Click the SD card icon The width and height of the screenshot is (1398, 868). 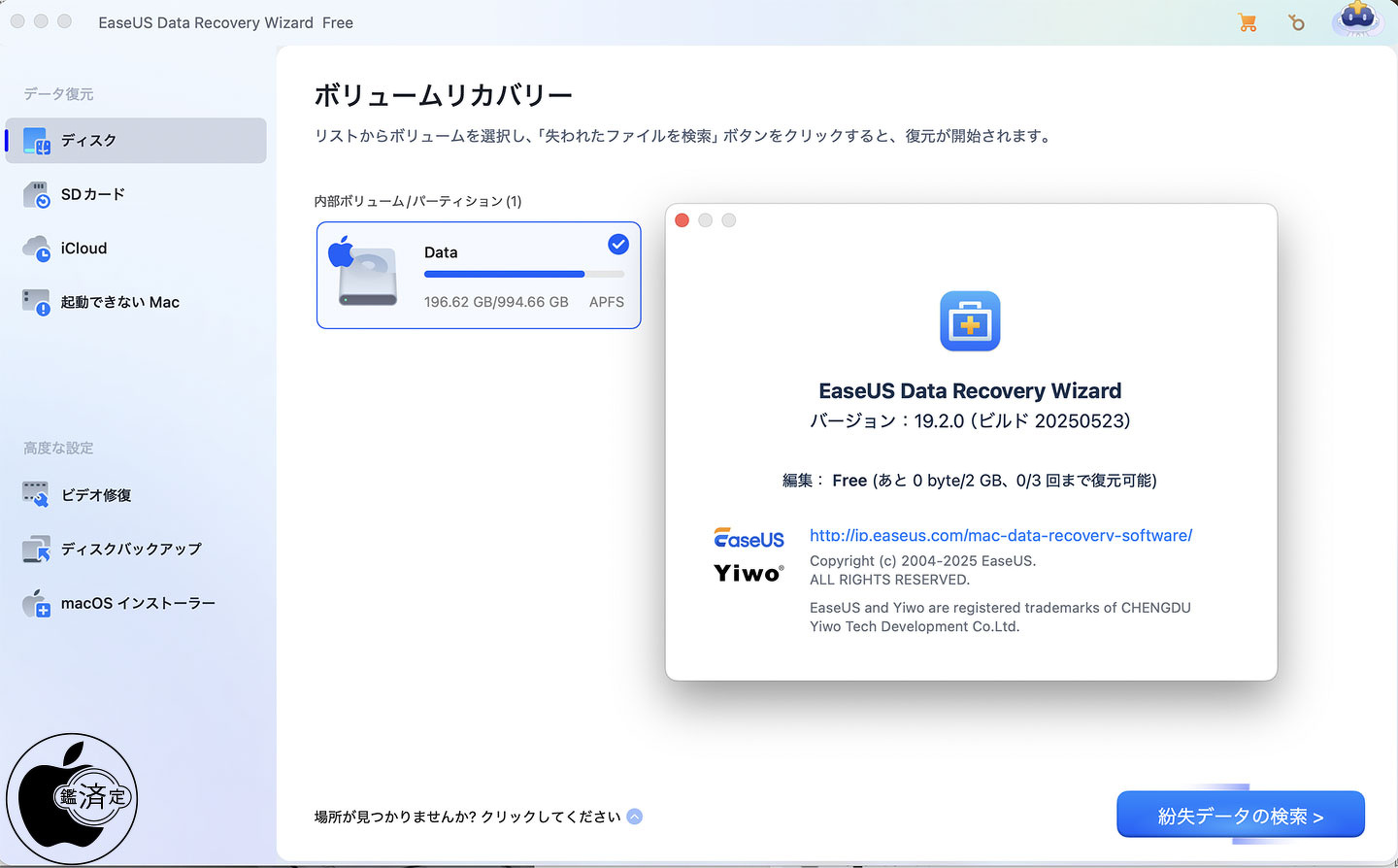36,194
